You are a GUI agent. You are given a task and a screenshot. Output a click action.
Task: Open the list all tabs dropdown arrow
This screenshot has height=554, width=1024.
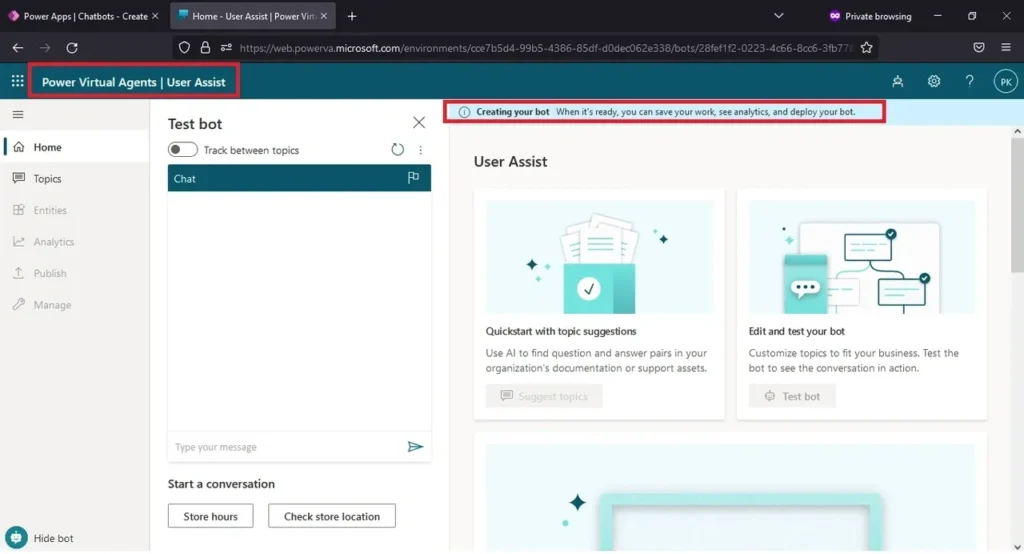click(x=778, y=16)
